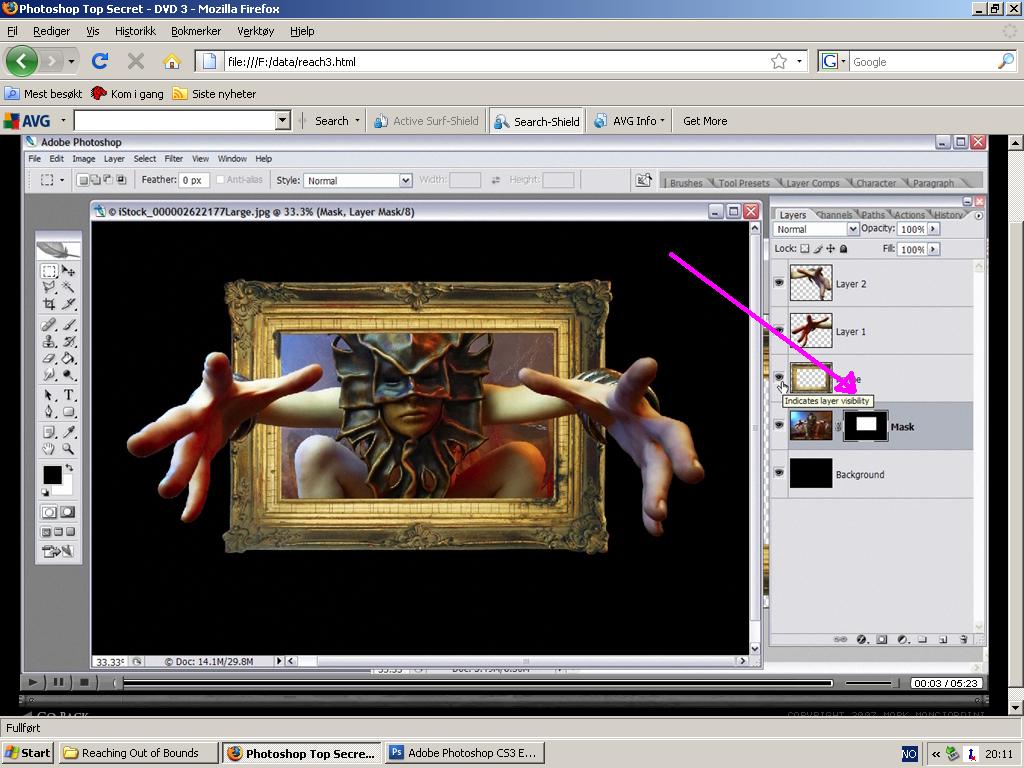Select the Rectangular Marquee tool

click(49, 271)
